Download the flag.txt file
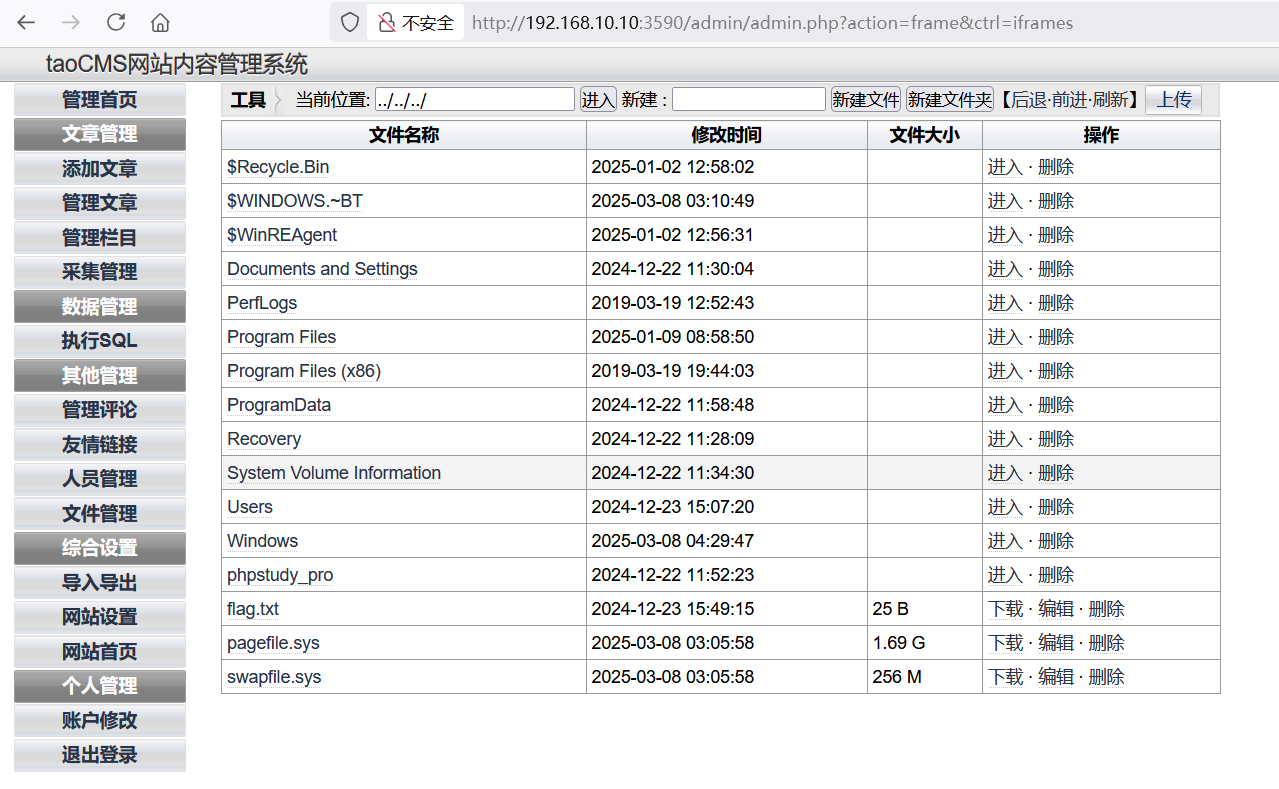Viewport: 1279px width, 789px height. 1005,609
